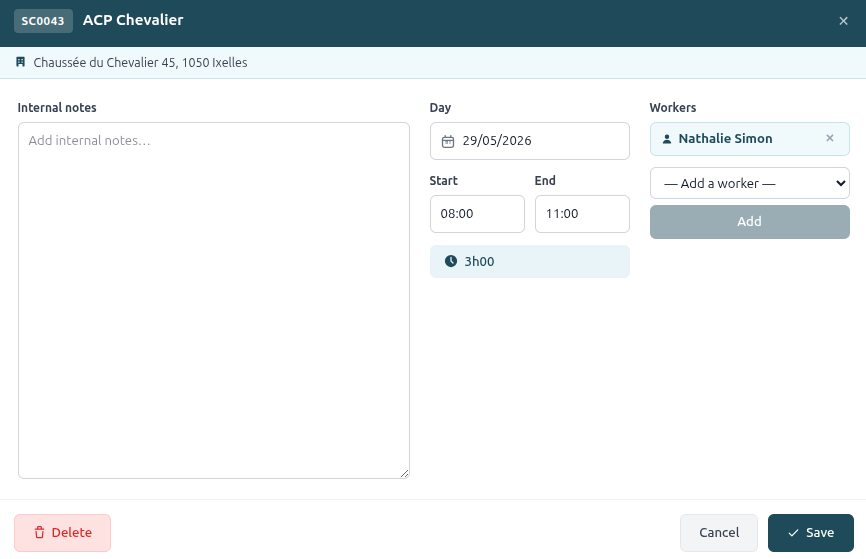Click the checkmark icon on Save button

pyautogui.click(x=793, y=533)
